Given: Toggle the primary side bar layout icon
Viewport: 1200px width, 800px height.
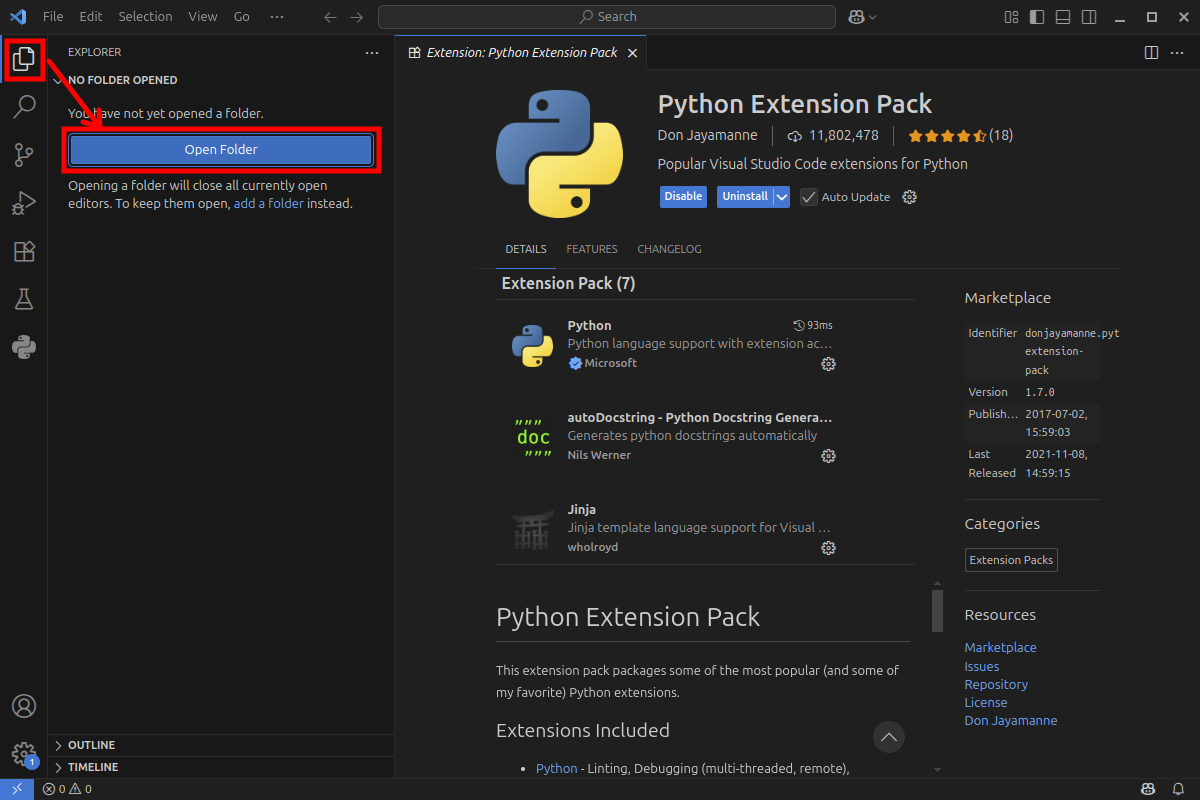Looking at the screenshot, I should pos(1037,17).
